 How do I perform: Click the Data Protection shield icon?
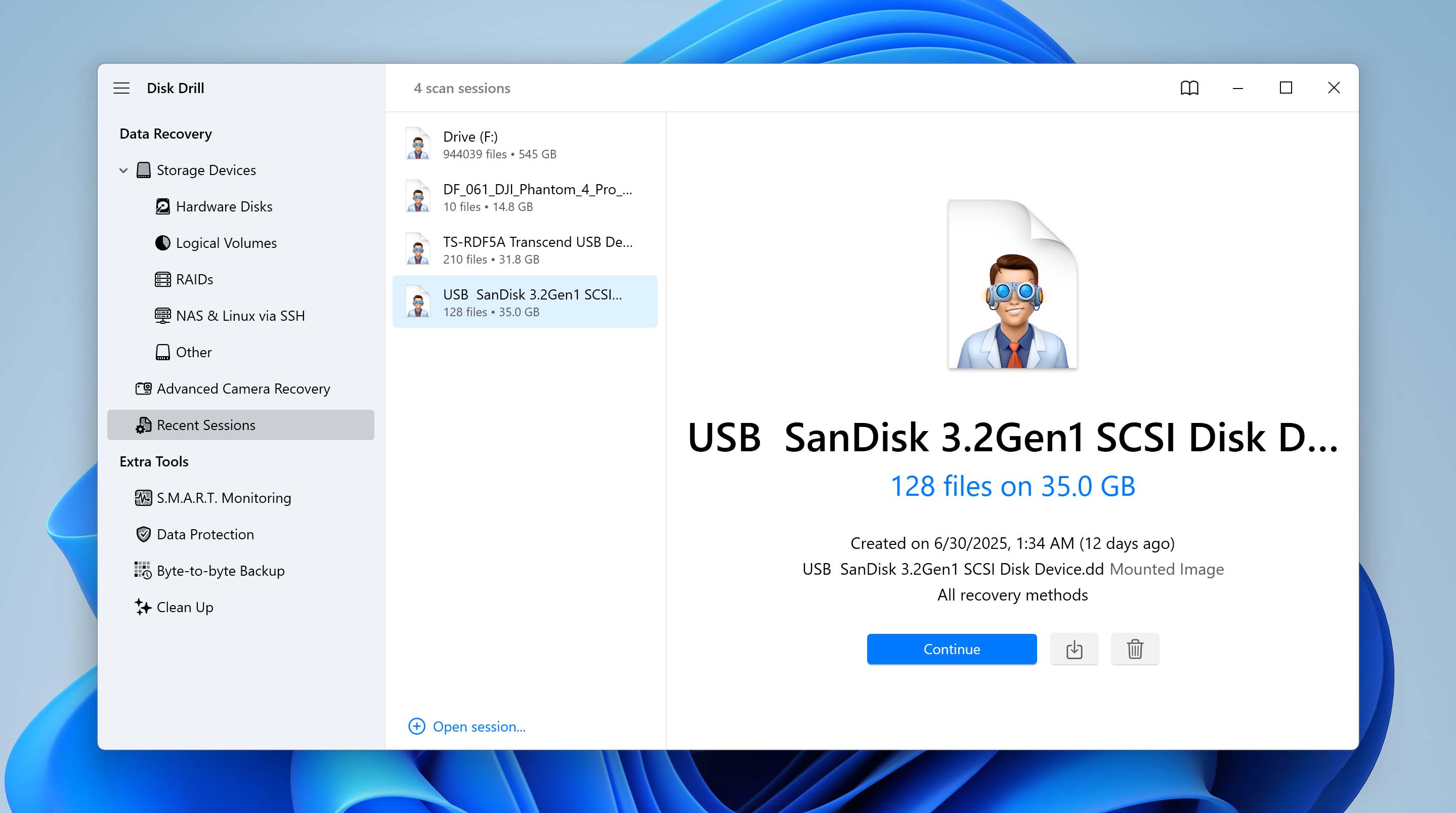click(x=144, y=534)
